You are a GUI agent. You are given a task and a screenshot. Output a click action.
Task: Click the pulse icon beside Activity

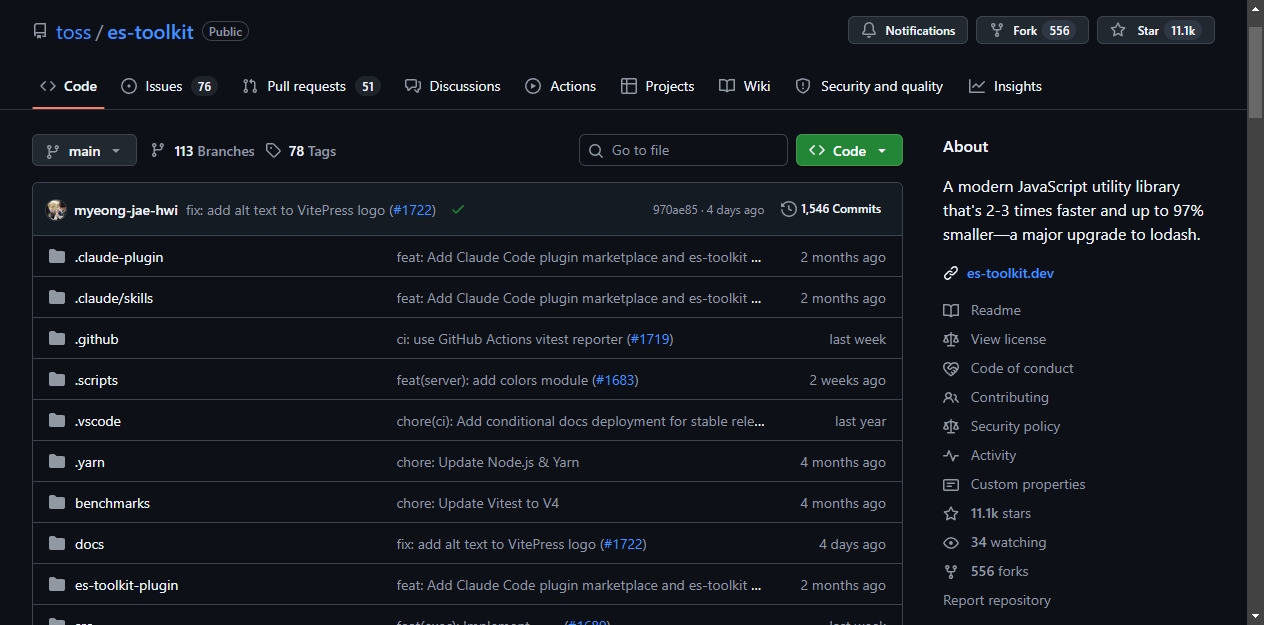pyautogui.click(x=951, y=455)
